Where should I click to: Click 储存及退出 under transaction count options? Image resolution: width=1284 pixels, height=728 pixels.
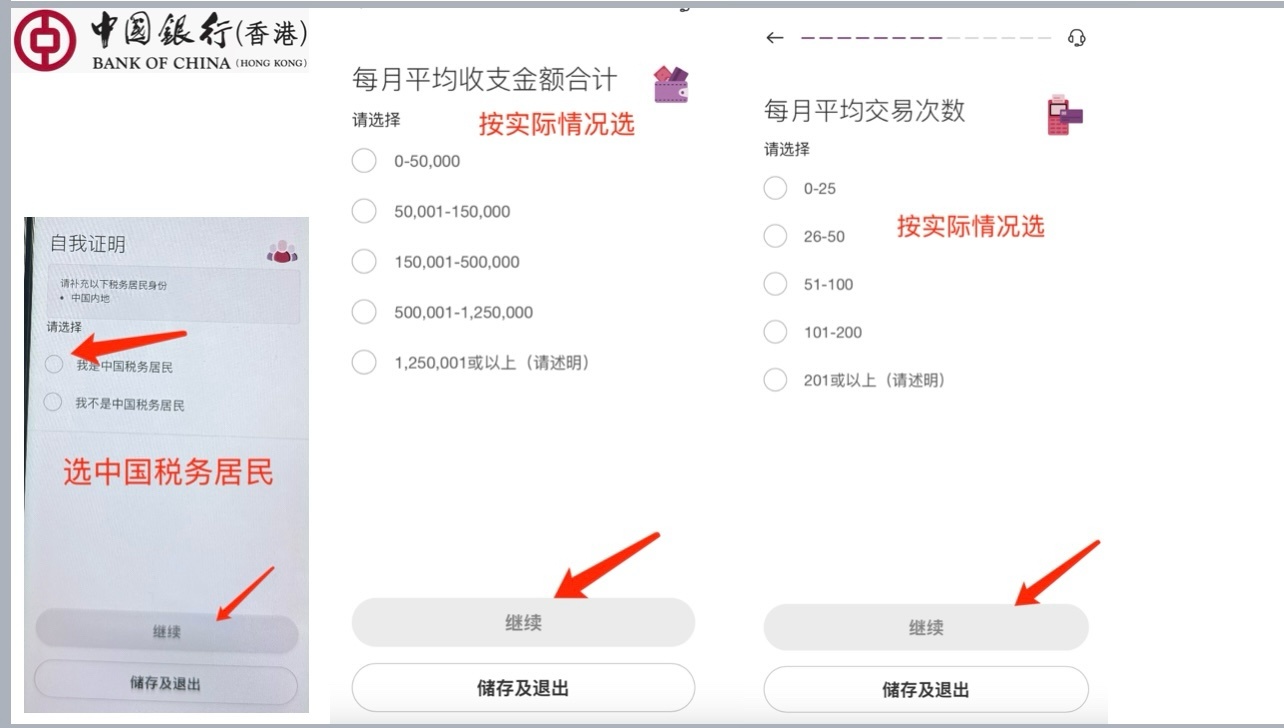coord(926,689)
